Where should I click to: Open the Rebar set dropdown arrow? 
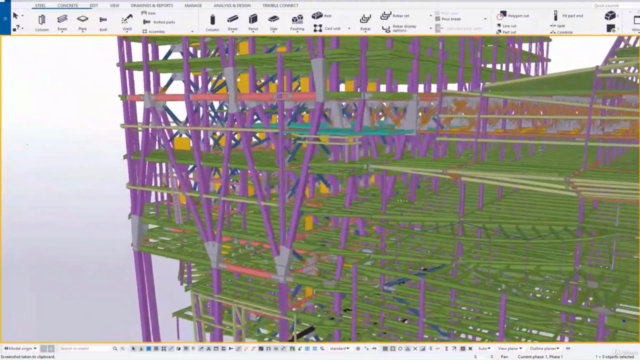[x=431, y=16]
